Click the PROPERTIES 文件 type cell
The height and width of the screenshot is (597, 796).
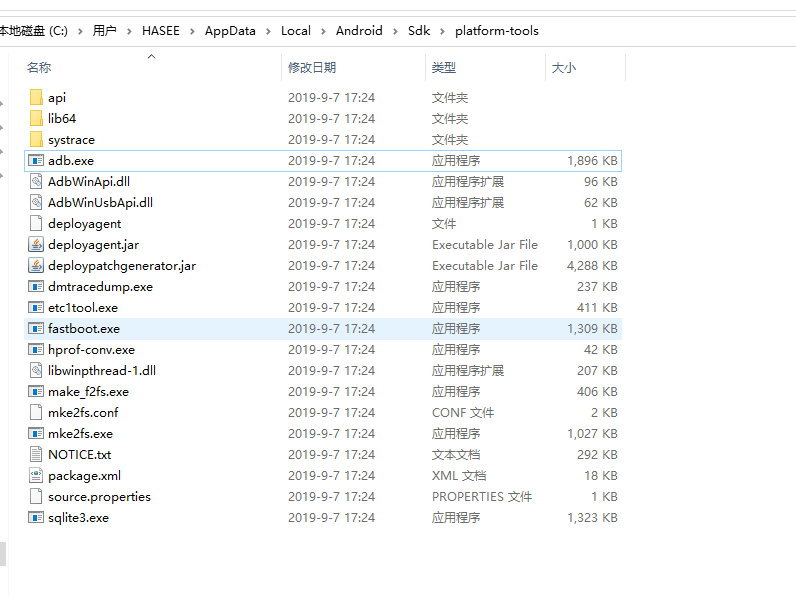click(482, 497)
